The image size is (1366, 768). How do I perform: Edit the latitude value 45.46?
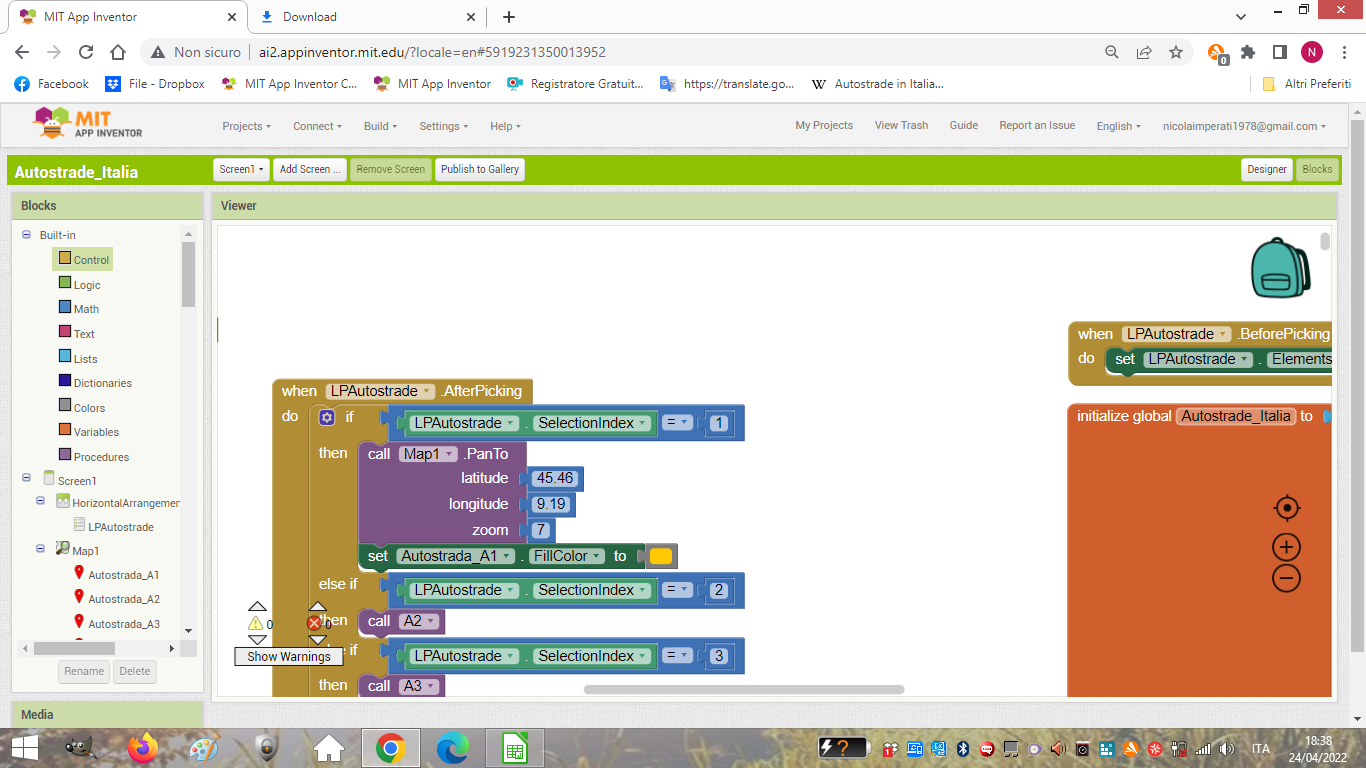click(x=554, y=478)
